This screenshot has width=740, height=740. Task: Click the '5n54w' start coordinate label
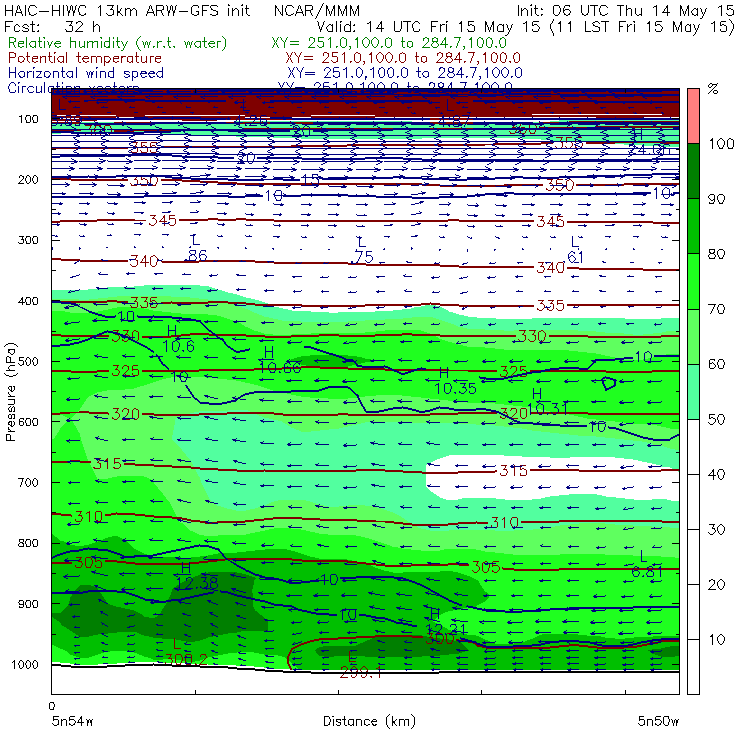tap(73, 721)
